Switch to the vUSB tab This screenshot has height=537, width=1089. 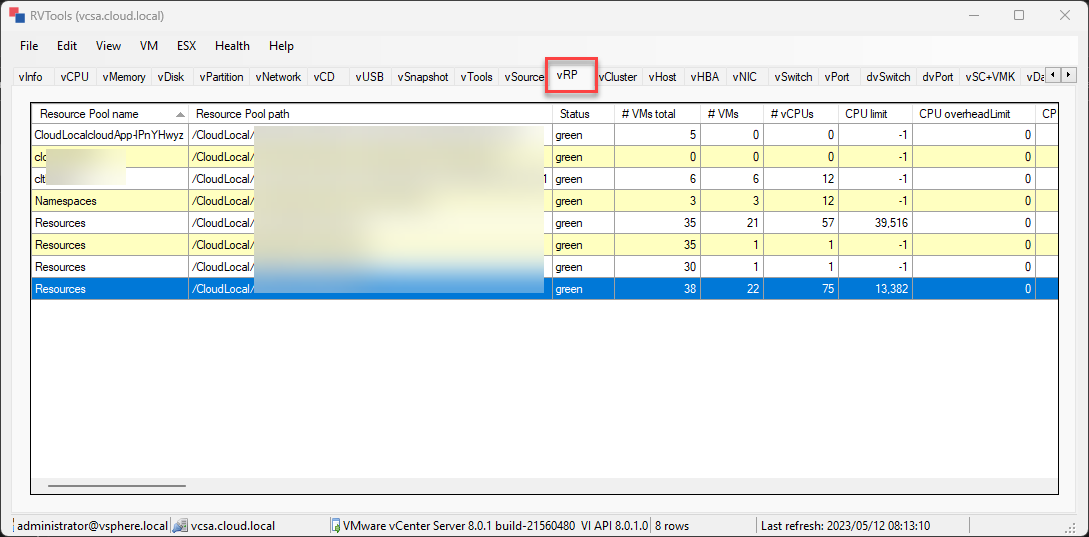pos(370,77)
